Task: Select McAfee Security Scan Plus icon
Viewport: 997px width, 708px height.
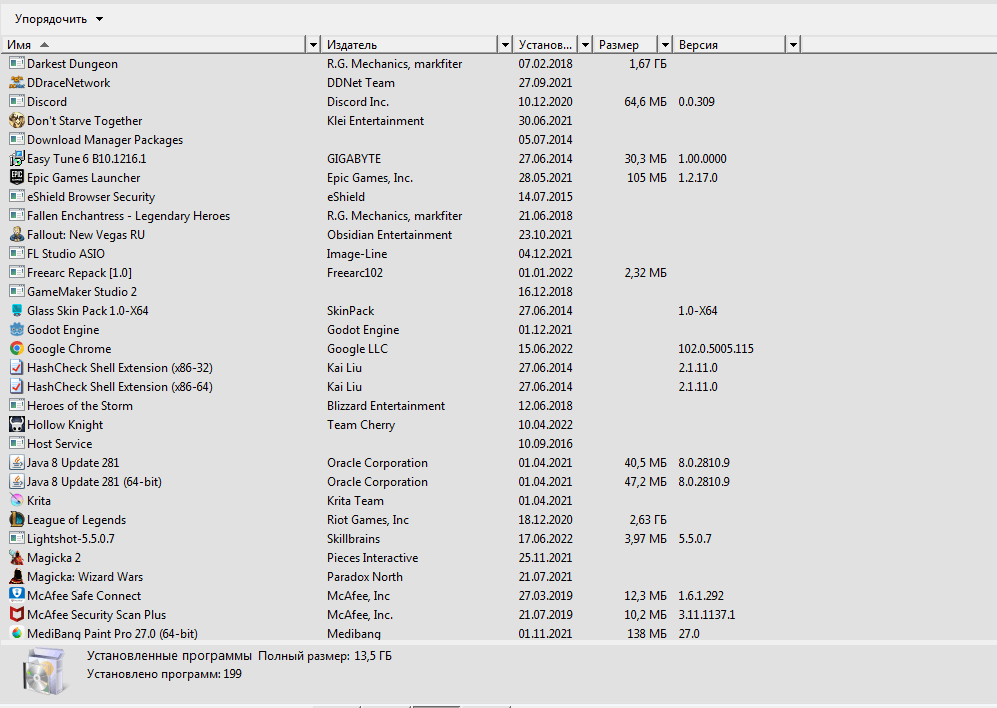Action: (17, 614)
